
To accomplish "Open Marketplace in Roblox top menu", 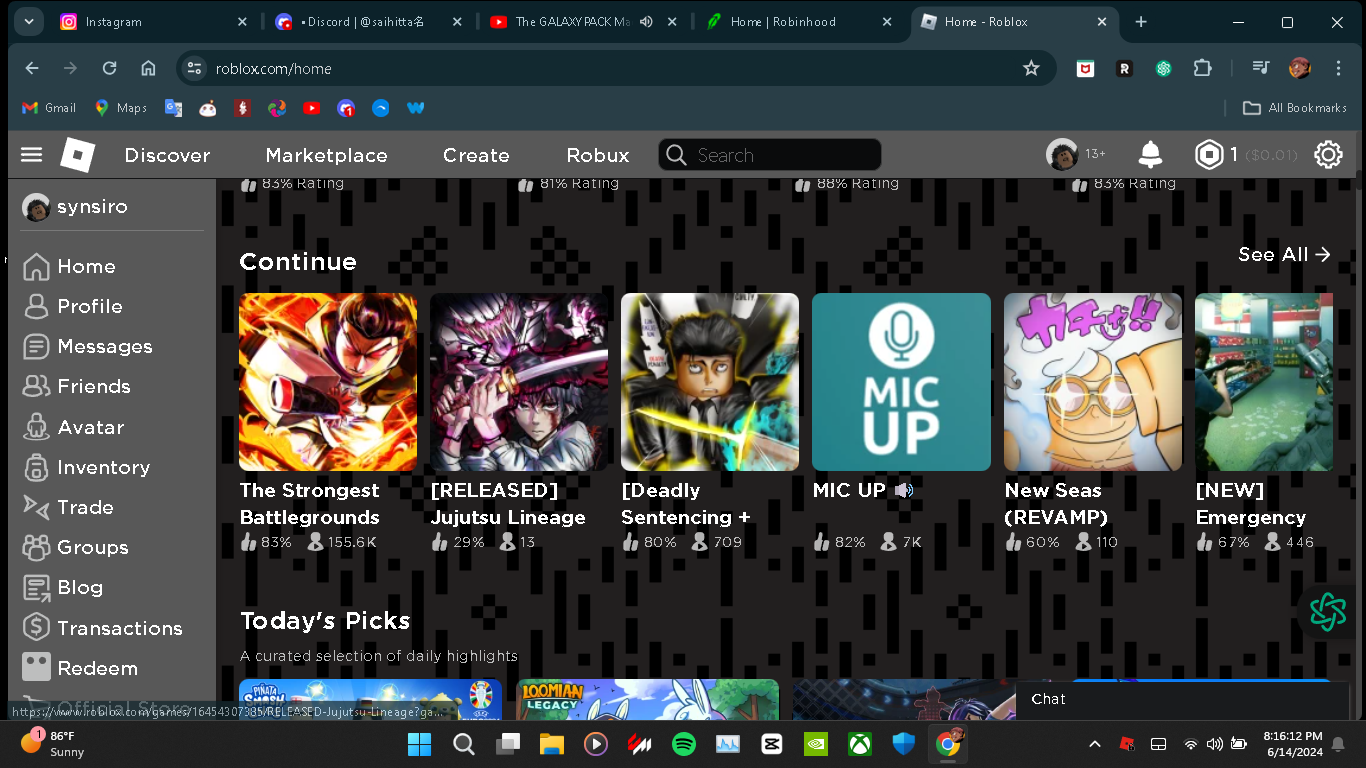I will click(326, 155).
